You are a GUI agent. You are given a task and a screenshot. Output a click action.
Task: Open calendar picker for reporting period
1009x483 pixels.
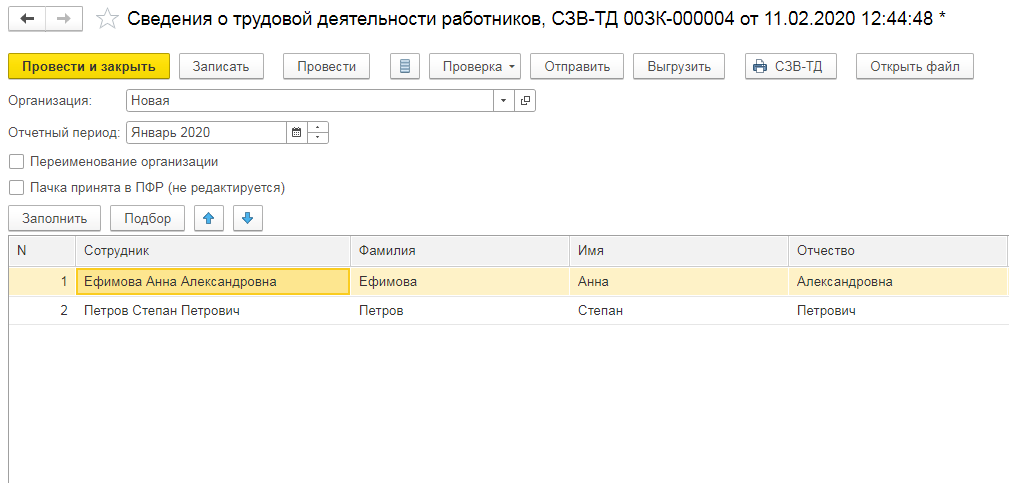pyautogui.click(x=295, y=132)
